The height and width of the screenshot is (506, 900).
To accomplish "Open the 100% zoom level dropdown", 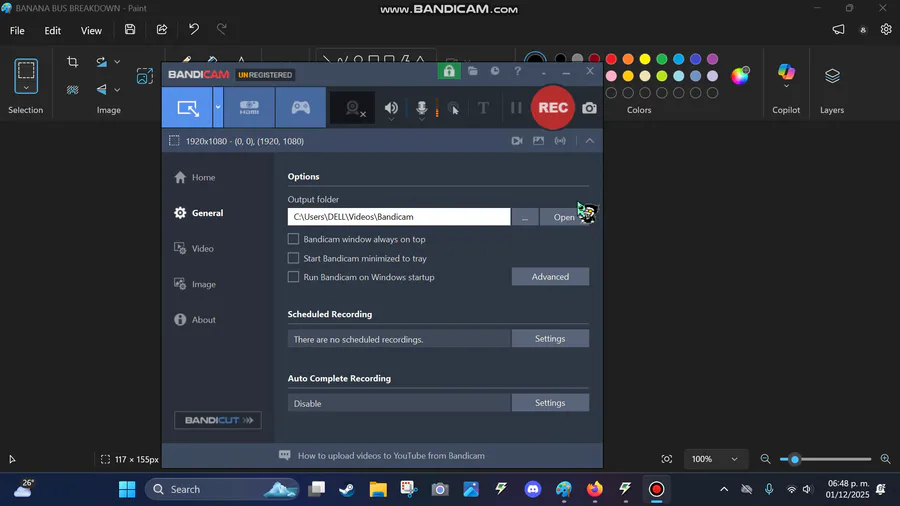I will 714,459.
